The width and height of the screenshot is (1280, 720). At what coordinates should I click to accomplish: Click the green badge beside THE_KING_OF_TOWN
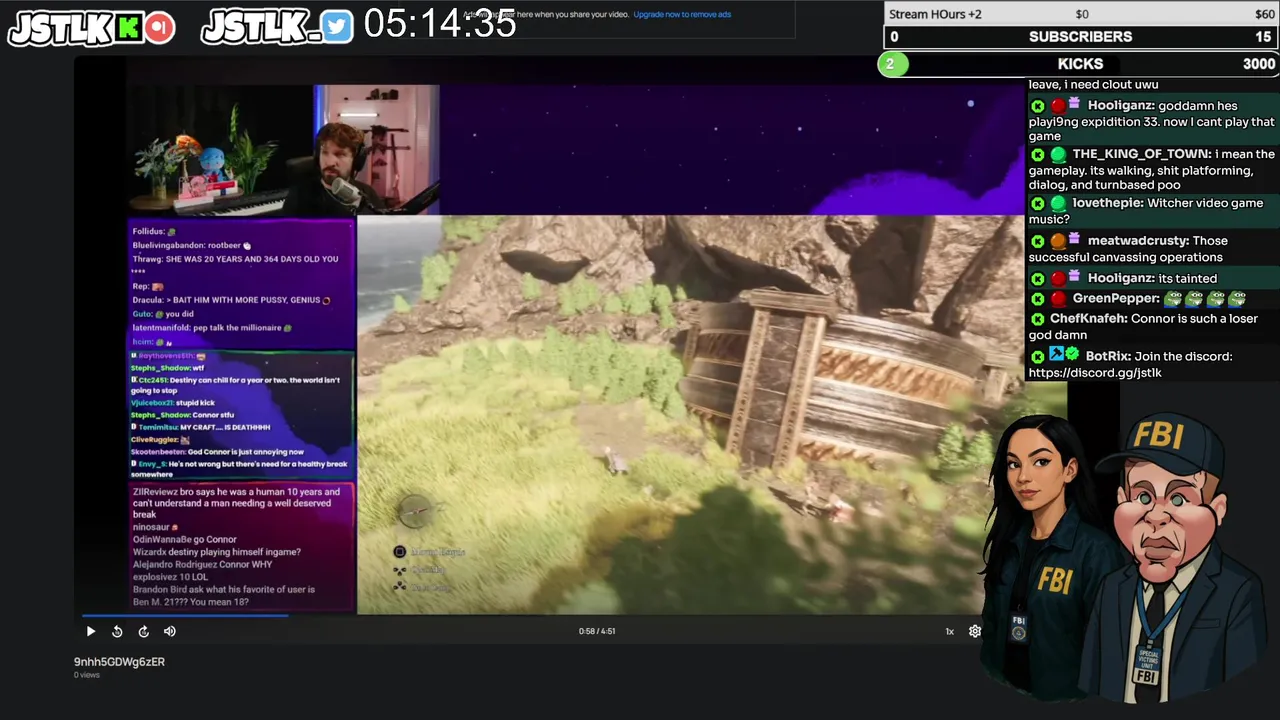(x=1058, y=155)
